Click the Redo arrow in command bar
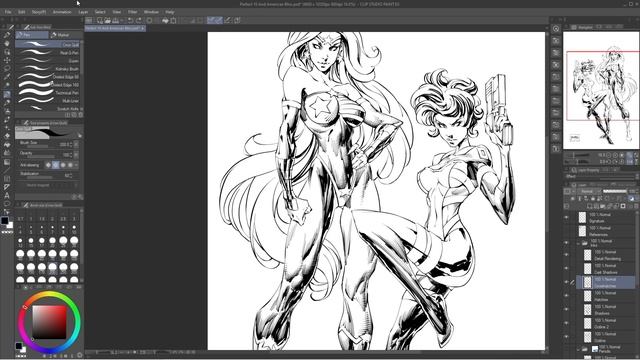 (x=138, y=20)
